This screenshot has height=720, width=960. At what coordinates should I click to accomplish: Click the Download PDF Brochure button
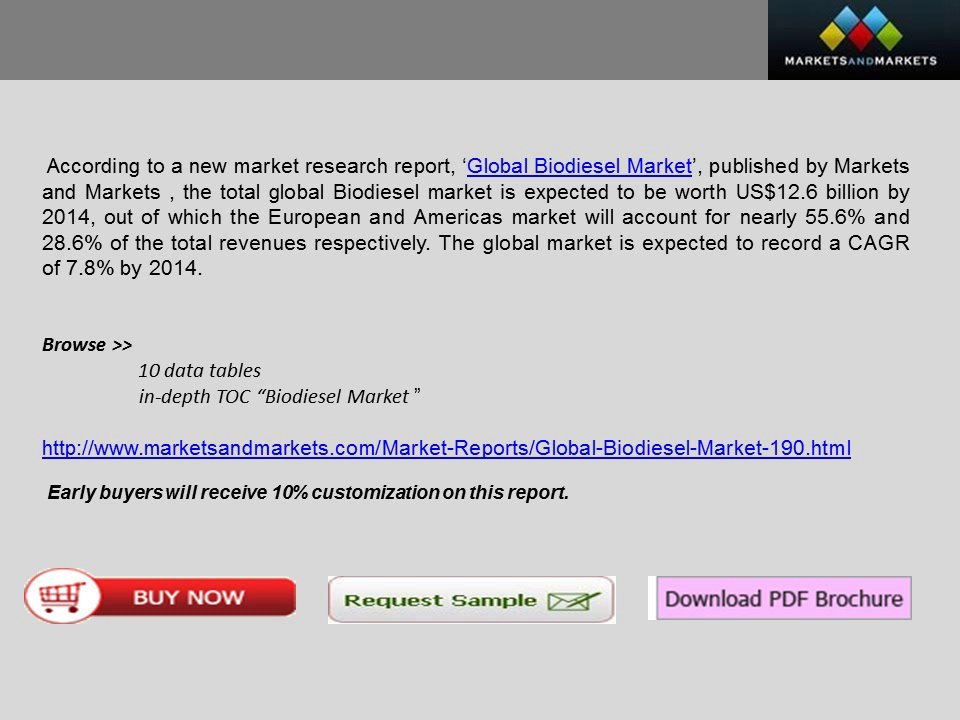(x=784, y=598)
